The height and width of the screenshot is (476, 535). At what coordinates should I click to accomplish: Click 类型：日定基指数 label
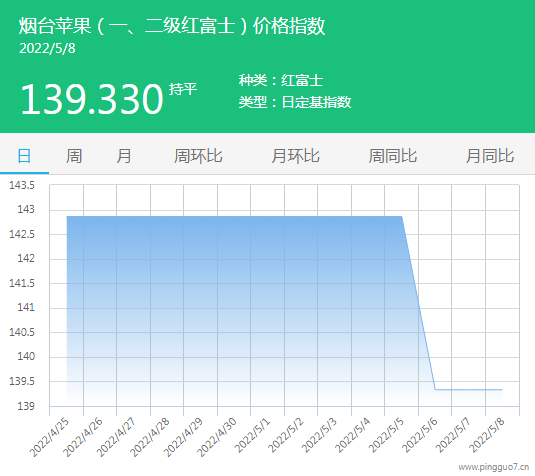295,102
